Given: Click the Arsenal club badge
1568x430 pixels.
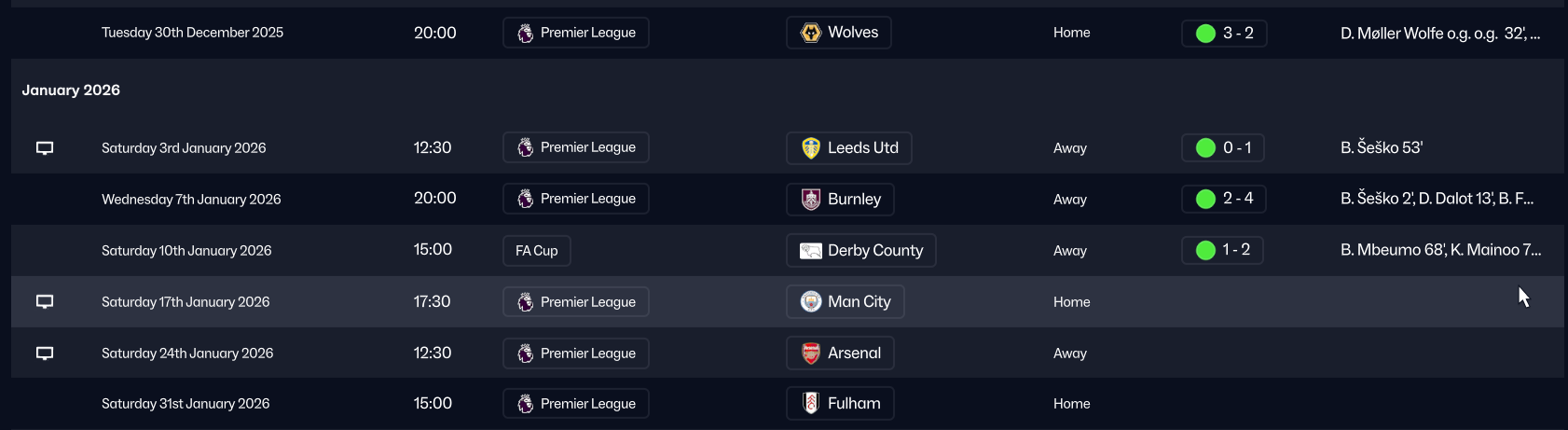Looking at the screenshot, I should [811, 354].
